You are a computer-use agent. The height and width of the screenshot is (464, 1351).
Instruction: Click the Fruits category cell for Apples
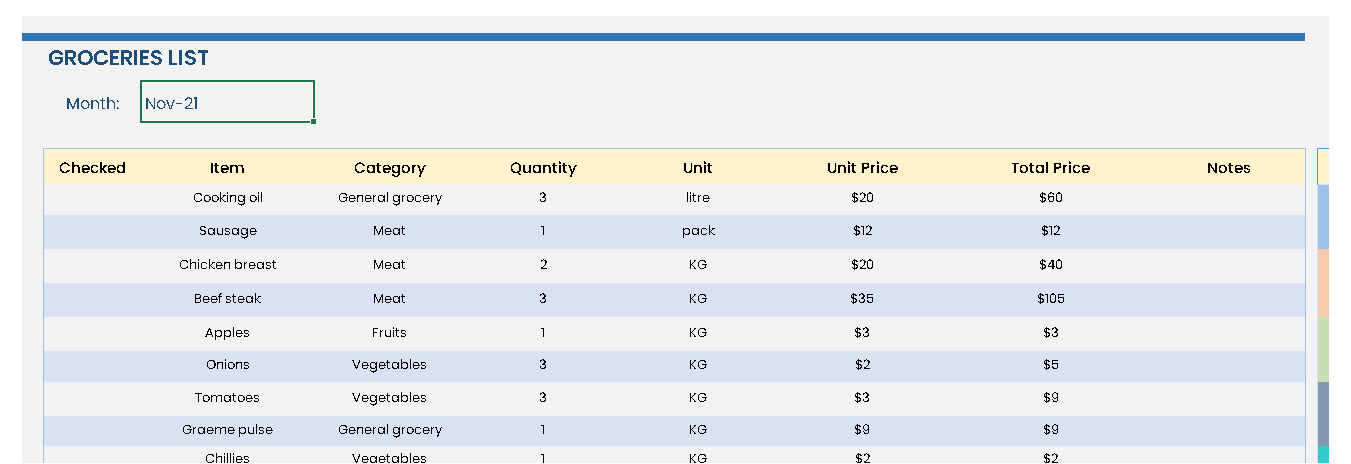tap(389, 333)
